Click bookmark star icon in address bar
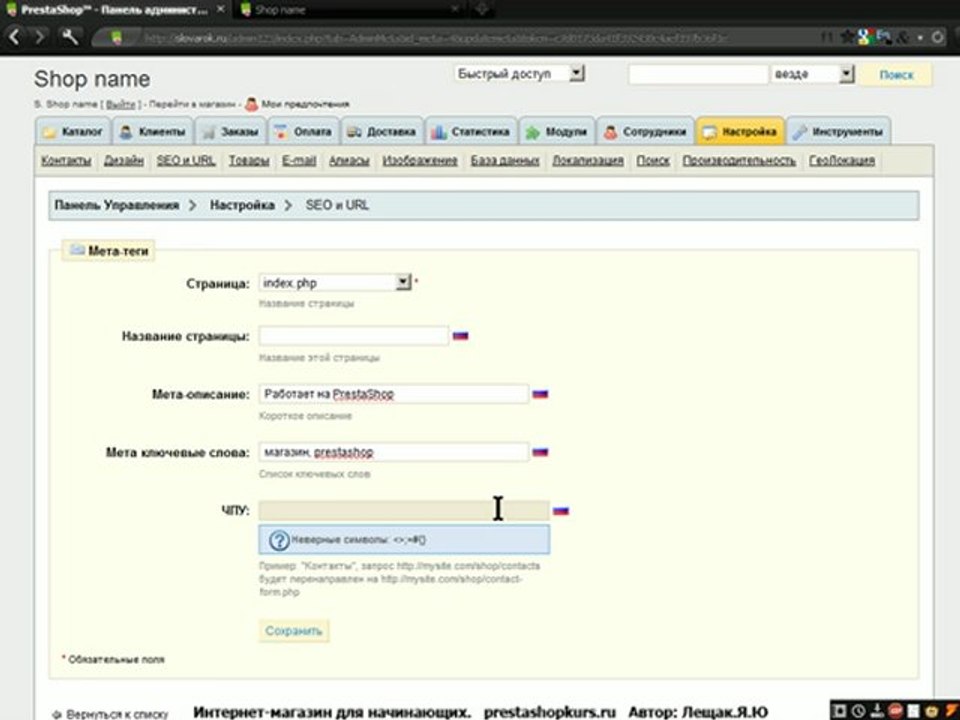 click(x=848, y=37)
